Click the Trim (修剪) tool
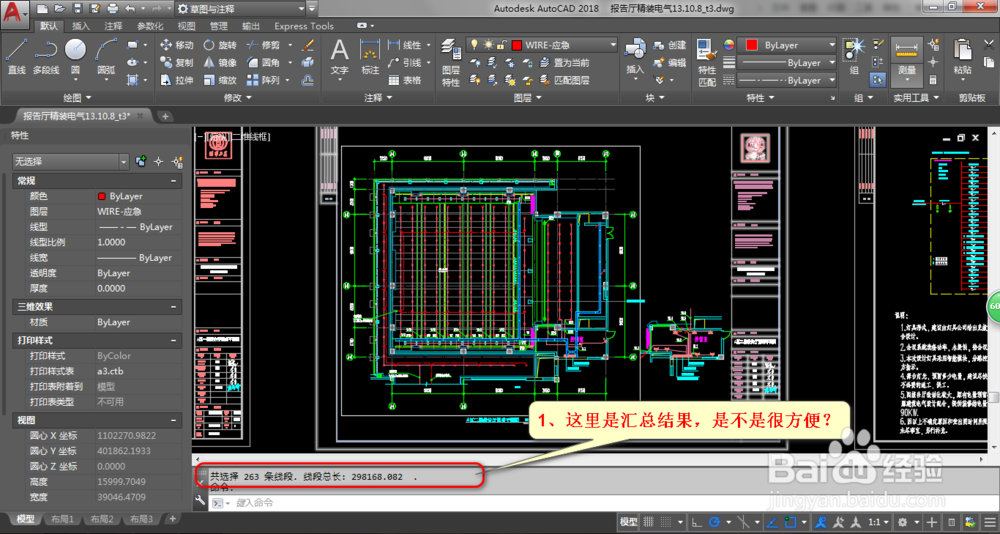The image size is (1000, 534). 263,45
